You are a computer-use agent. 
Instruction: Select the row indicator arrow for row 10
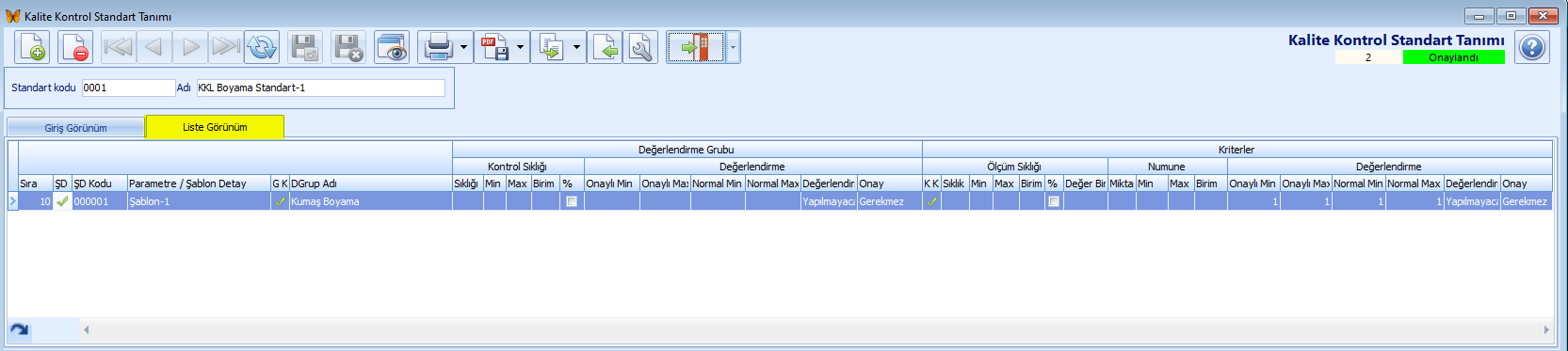pyautogui.click(x=12, y=201)
